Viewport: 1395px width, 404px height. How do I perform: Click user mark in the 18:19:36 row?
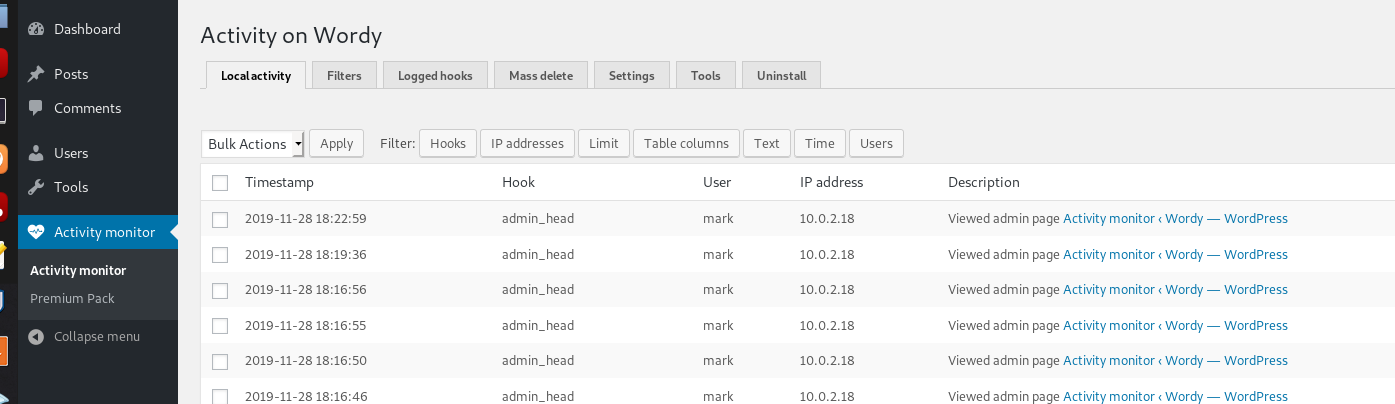point(718,254)
